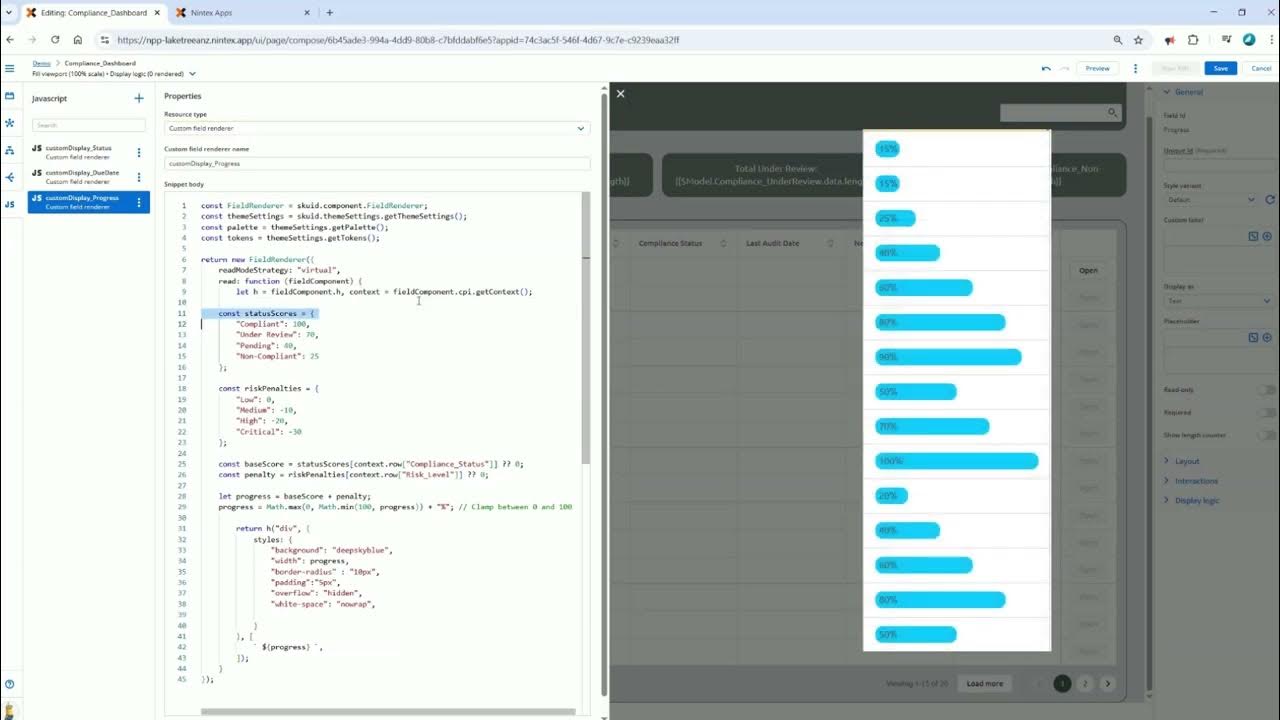This screenshot has height=720, width=1280.
Task: Expand the Interactions section
Action: point(1194,480)
